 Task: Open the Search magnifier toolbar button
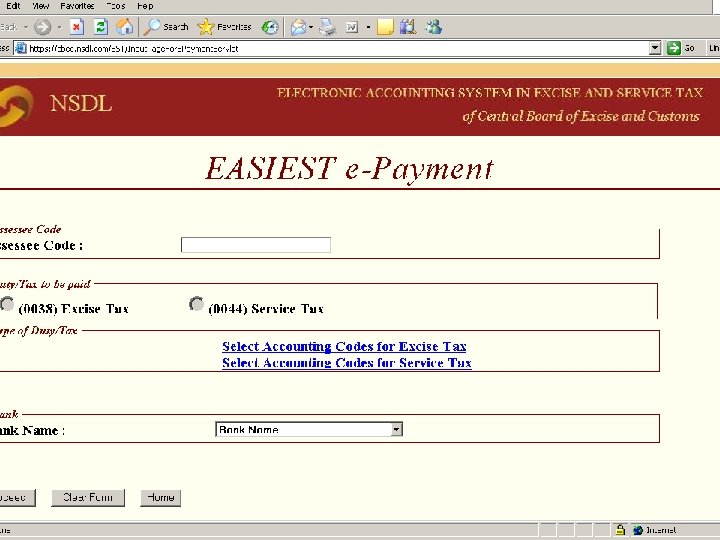click(166, 27)
